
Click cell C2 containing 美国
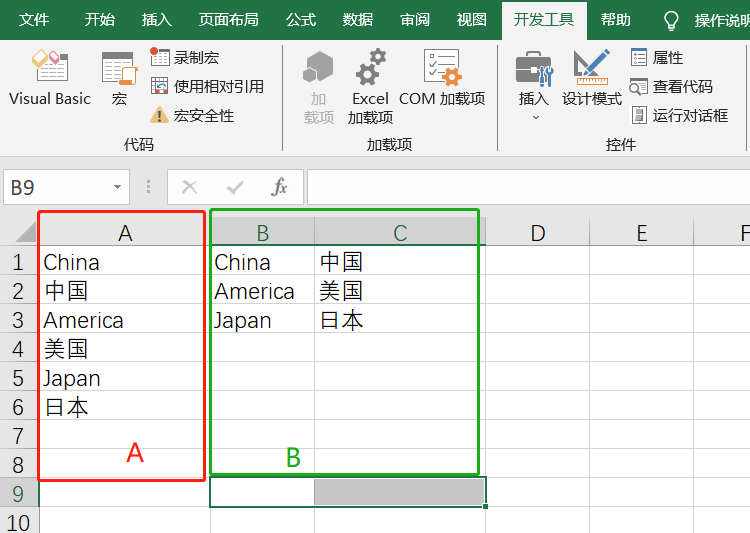point(400,289)
